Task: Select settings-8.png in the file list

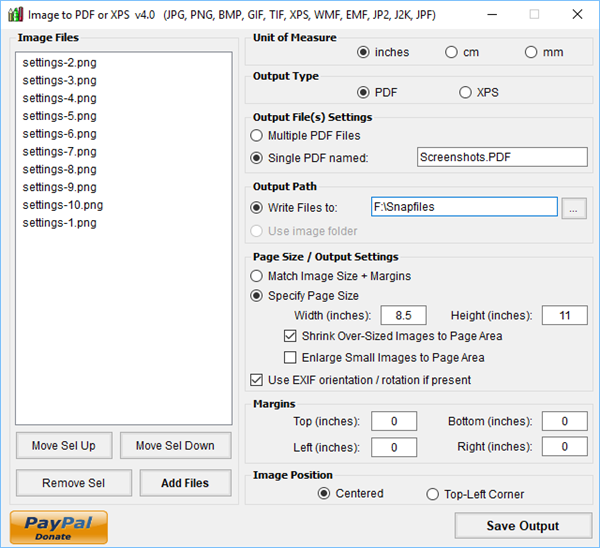Action: pyautogui.click(x=59, y=169)
